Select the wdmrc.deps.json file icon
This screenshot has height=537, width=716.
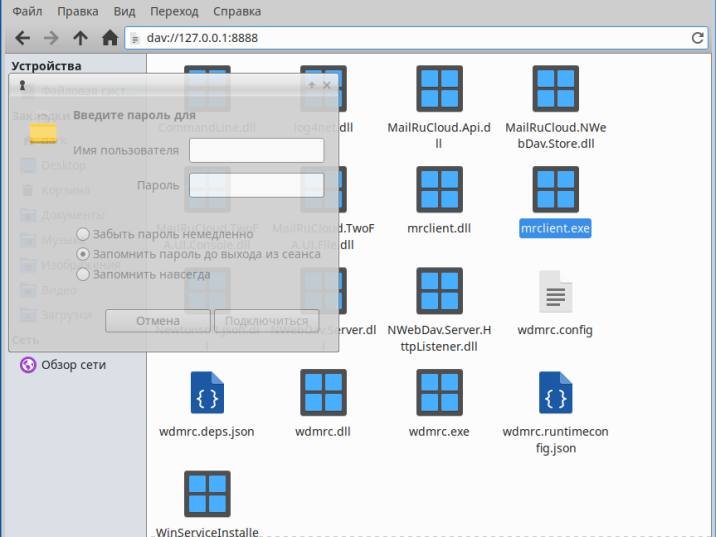(x=207, y=392)
